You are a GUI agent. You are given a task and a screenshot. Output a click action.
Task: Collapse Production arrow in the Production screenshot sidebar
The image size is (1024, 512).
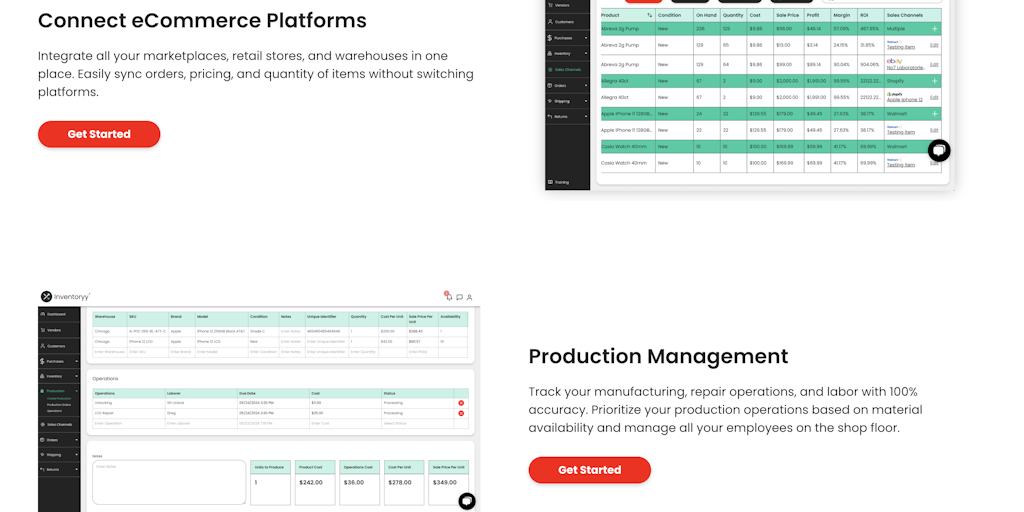[76, 391]
